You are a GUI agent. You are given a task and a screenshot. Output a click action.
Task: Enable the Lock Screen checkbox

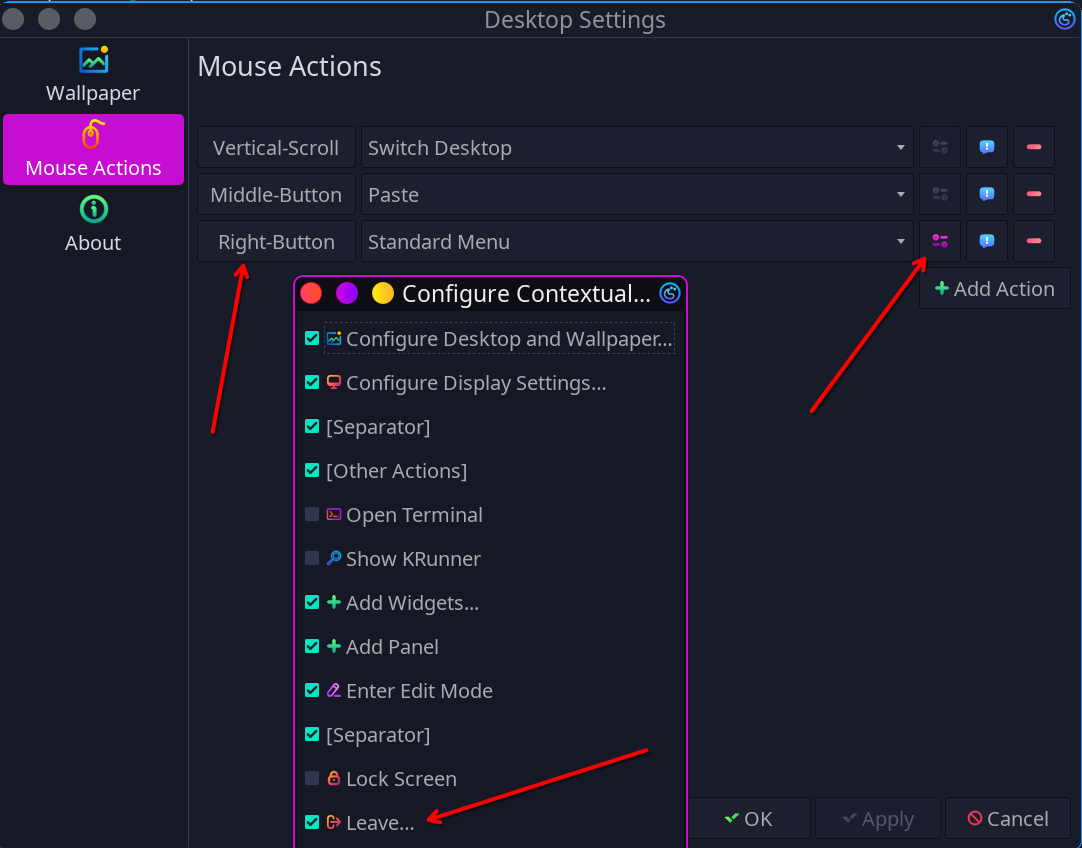pyautogui.click(x=312, y=778)
